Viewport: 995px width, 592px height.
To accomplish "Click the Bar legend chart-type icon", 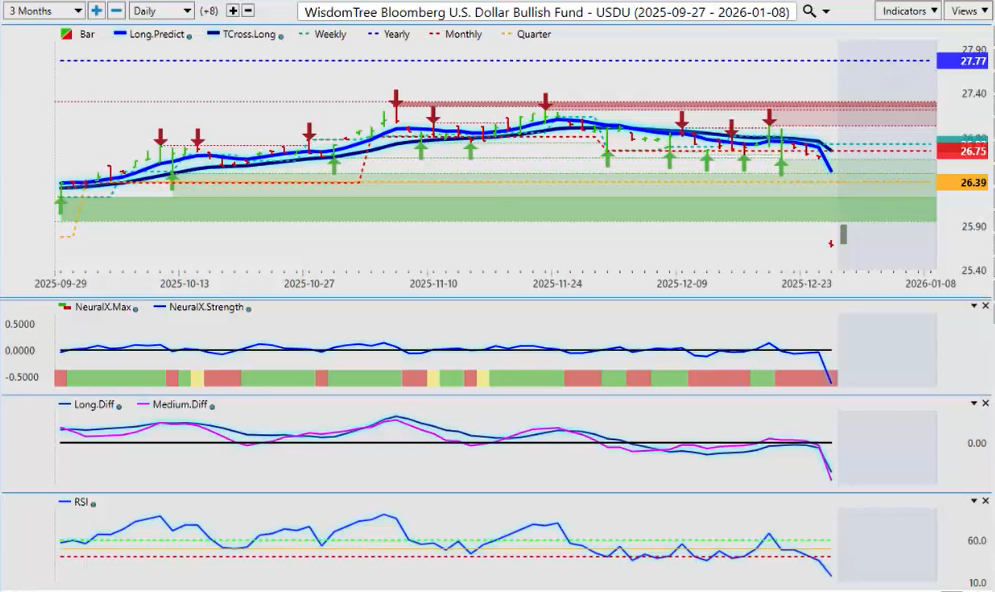I will [x=66, y=34].
